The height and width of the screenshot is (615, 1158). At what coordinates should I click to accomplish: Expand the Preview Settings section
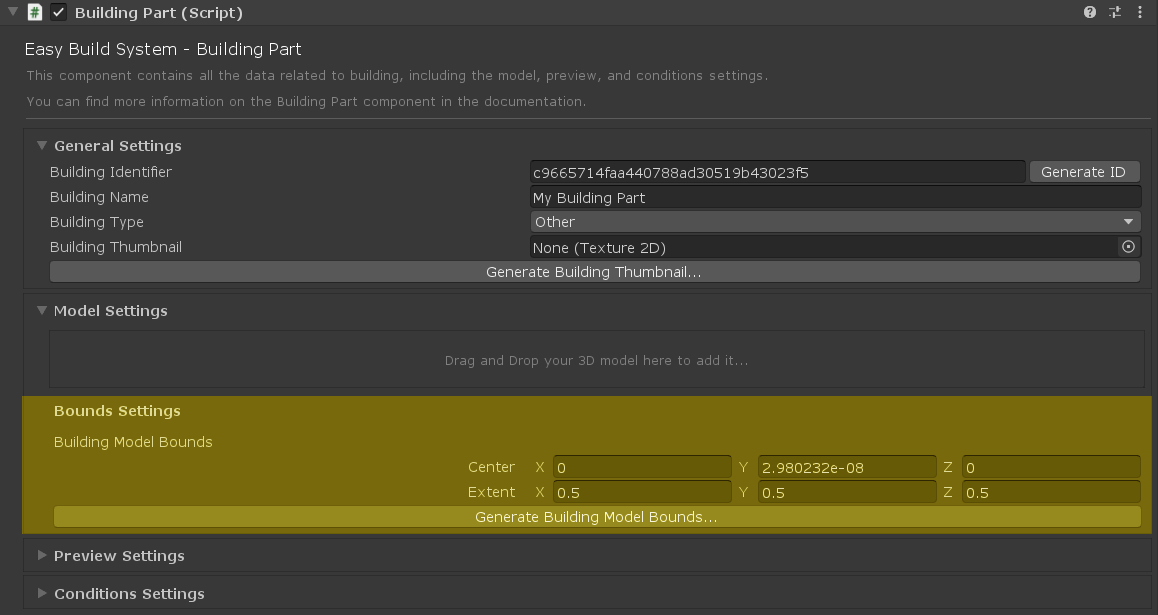42,556
